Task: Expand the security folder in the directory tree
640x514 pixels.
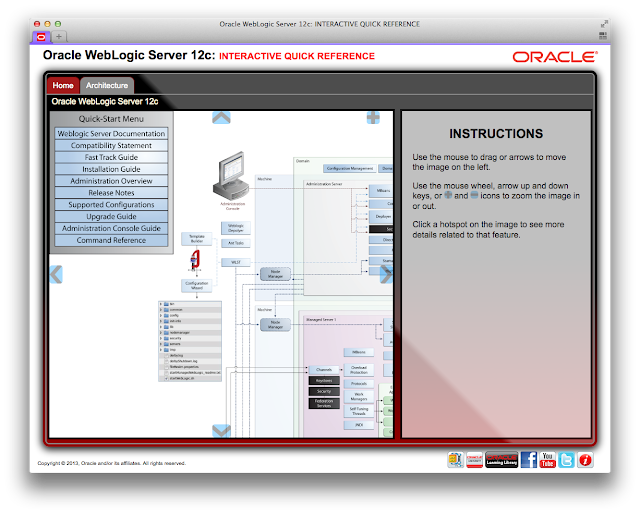Action: click(161, 338)
